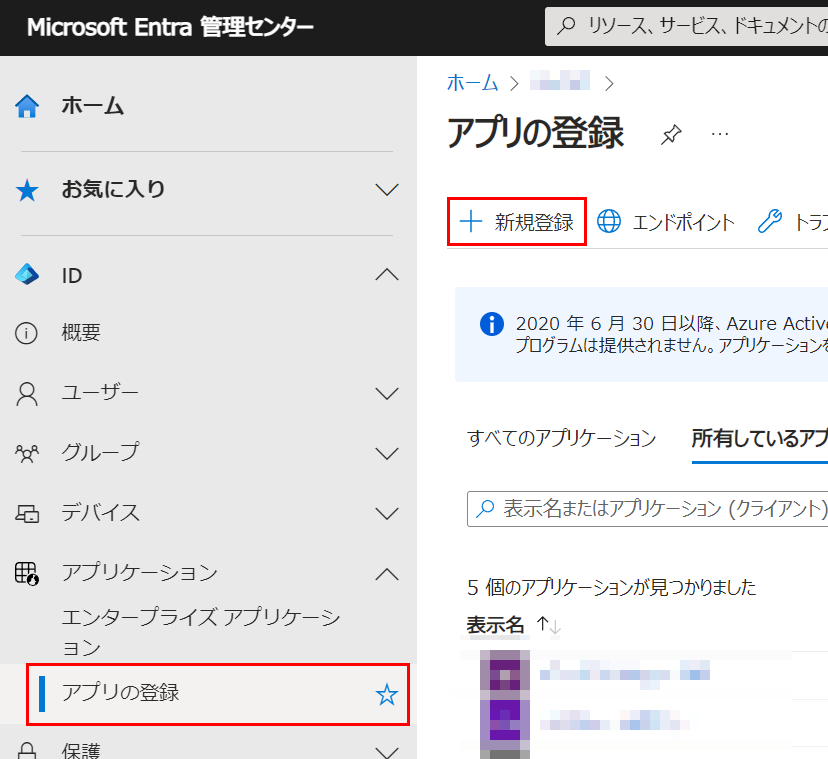Click the エンドポイント toolbar button
The width and height of the screenshot is (828, 759).
(x=666, y=221)
